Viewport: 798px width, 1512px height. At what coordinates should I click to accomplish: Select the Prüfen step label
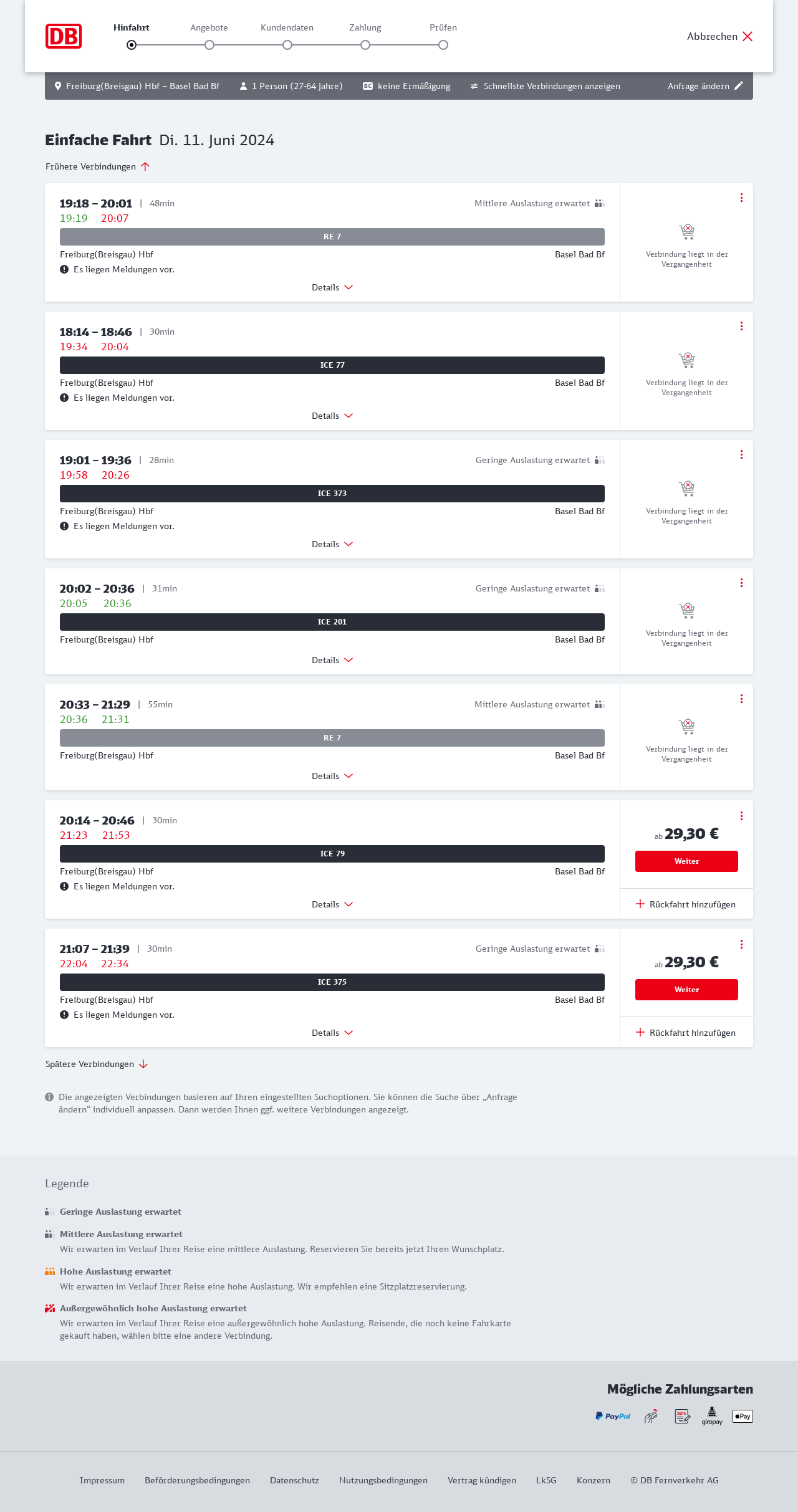(443, 27)
